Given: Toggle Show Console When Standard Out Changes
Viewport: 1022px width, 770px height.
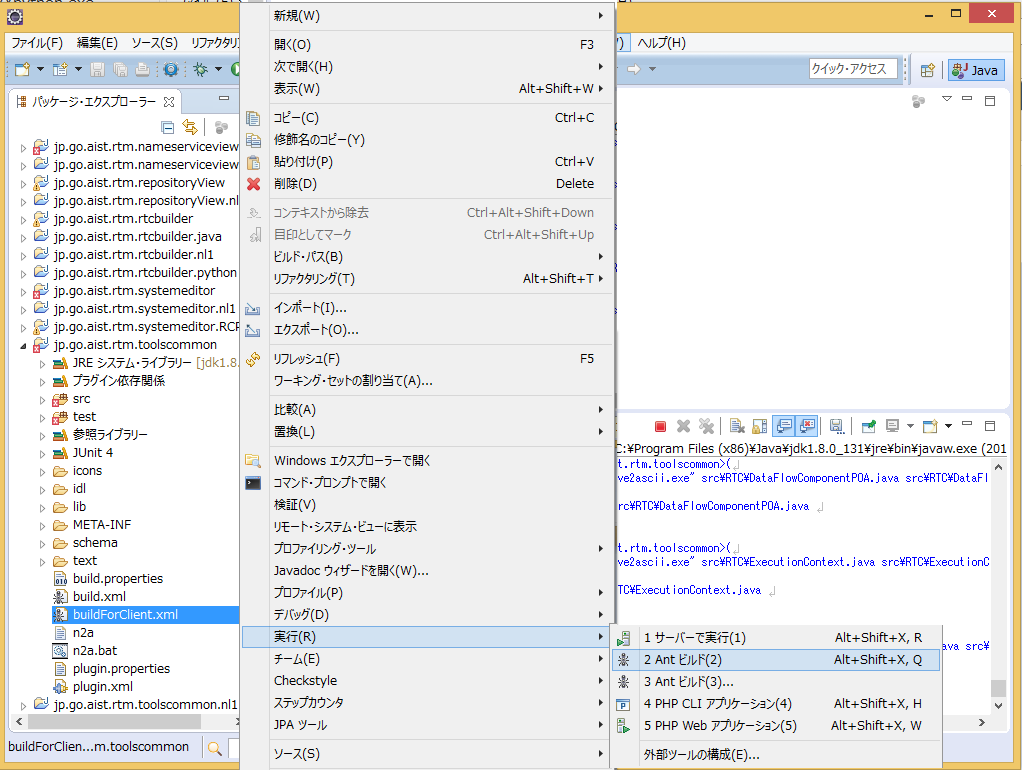Looking at the screenshot, I should point(784,426).
